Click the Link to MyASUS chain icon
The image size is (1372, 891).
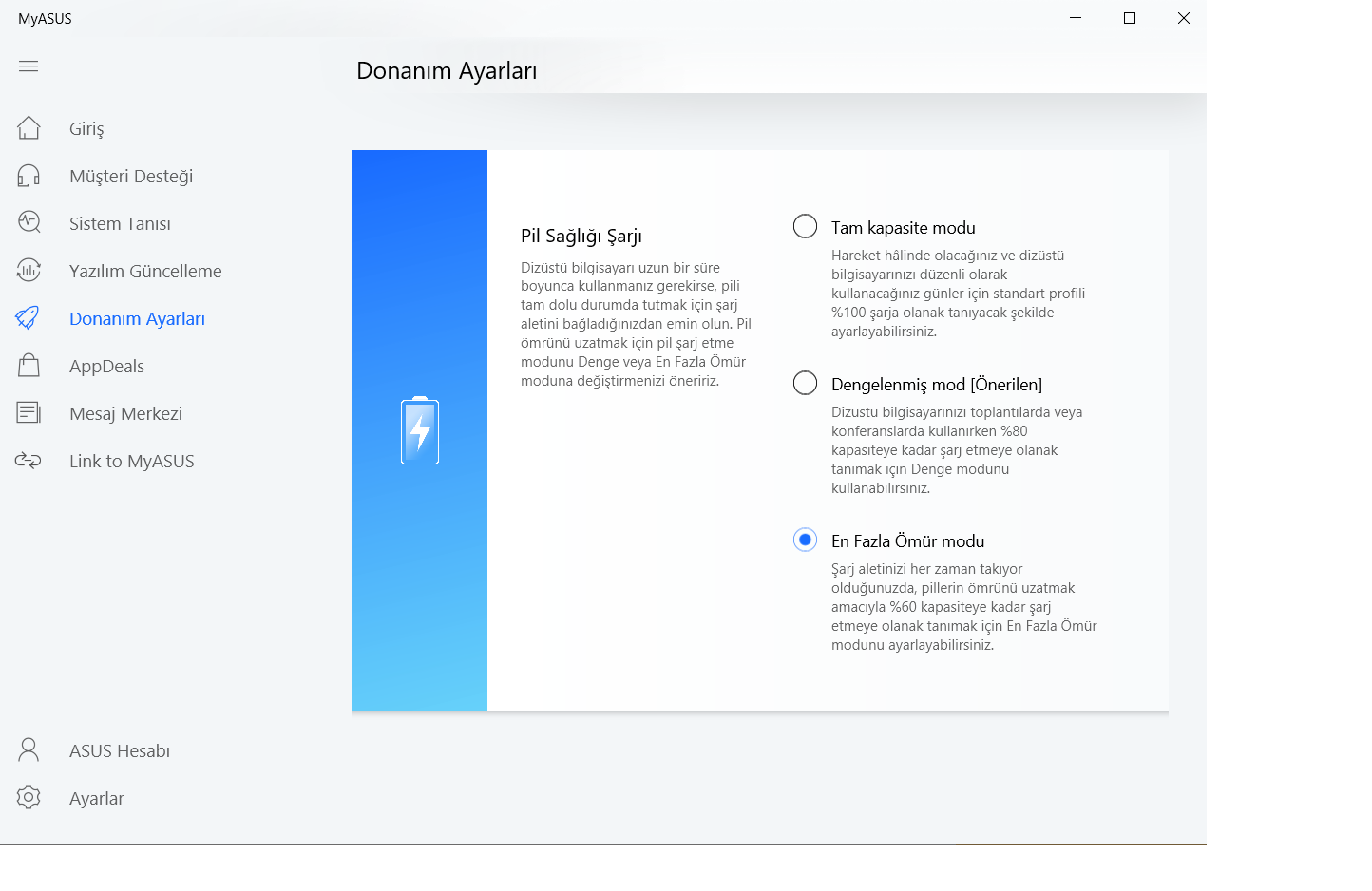click(x=29, y=461)
